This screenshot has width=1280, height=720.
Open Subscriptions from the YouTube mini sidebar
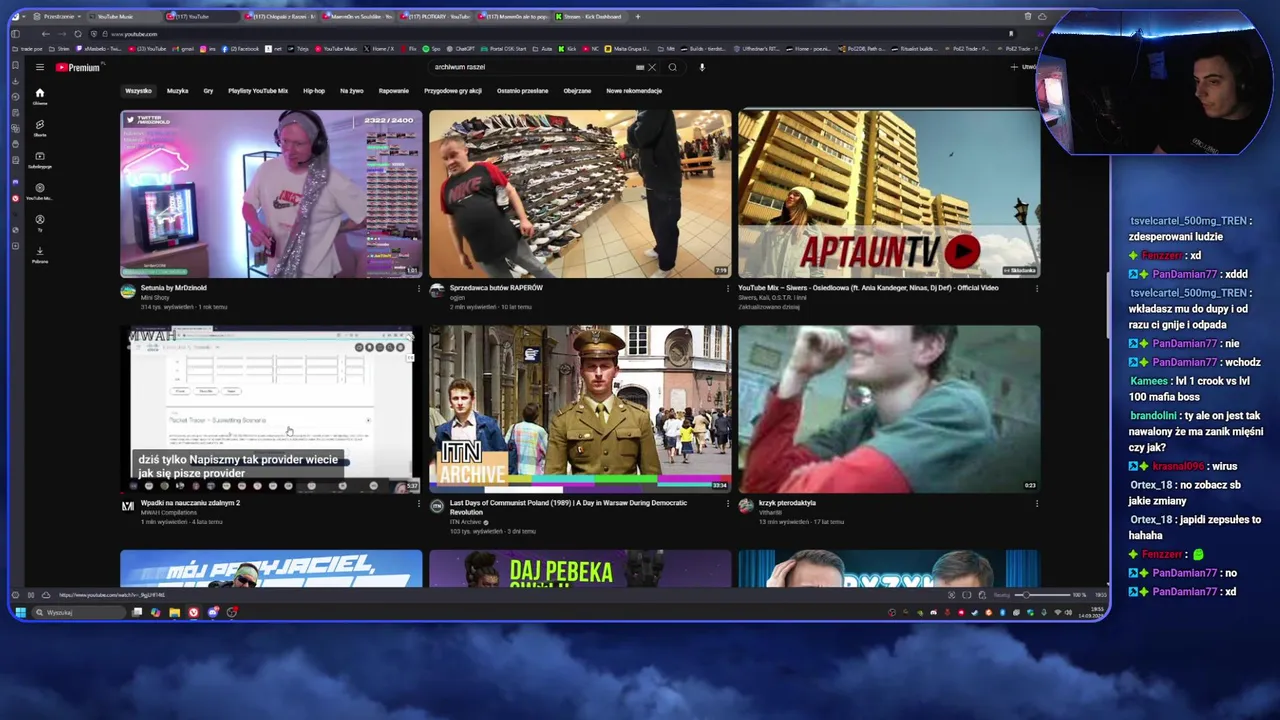pyautogui.click(x=40, y=160)
